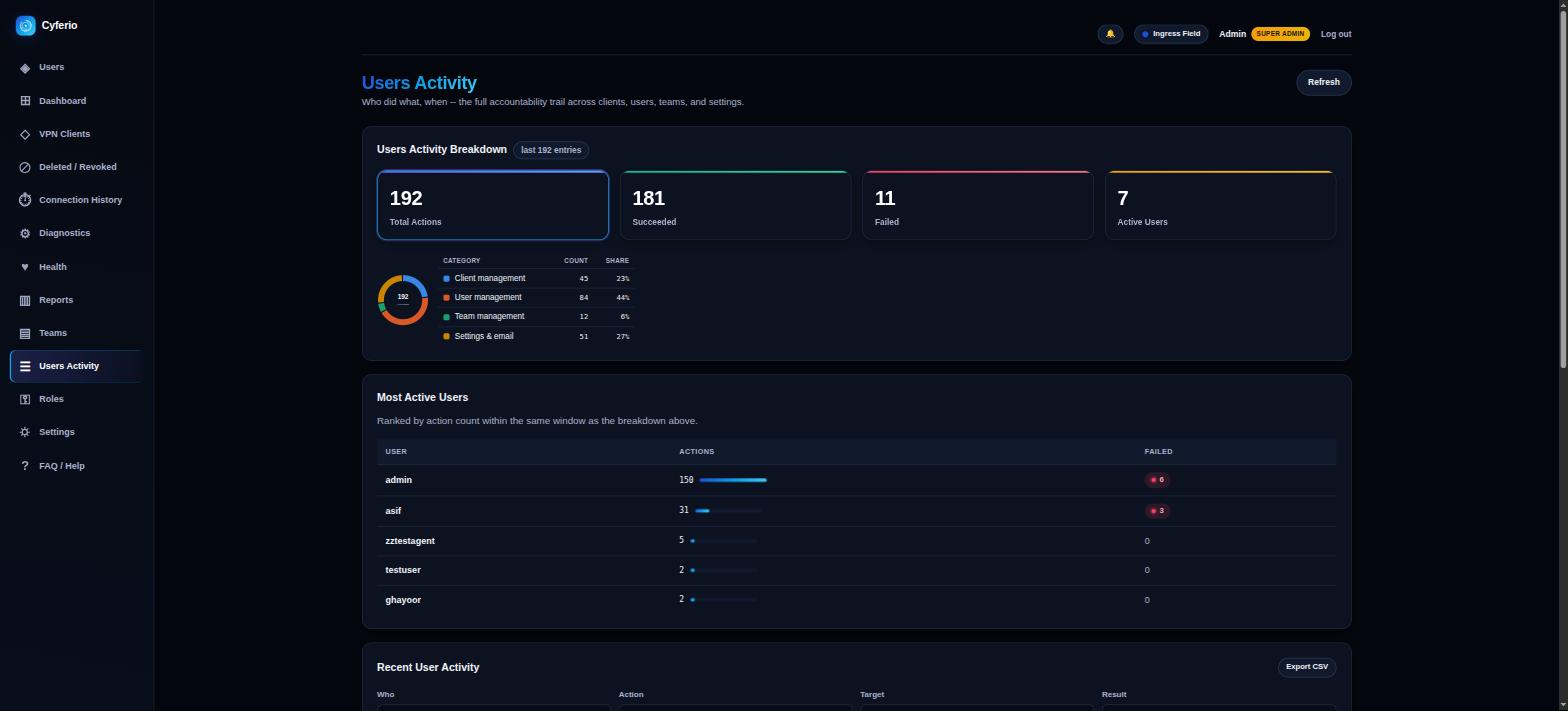
Task: Click the ACTIONS column header
Action: 697,452
